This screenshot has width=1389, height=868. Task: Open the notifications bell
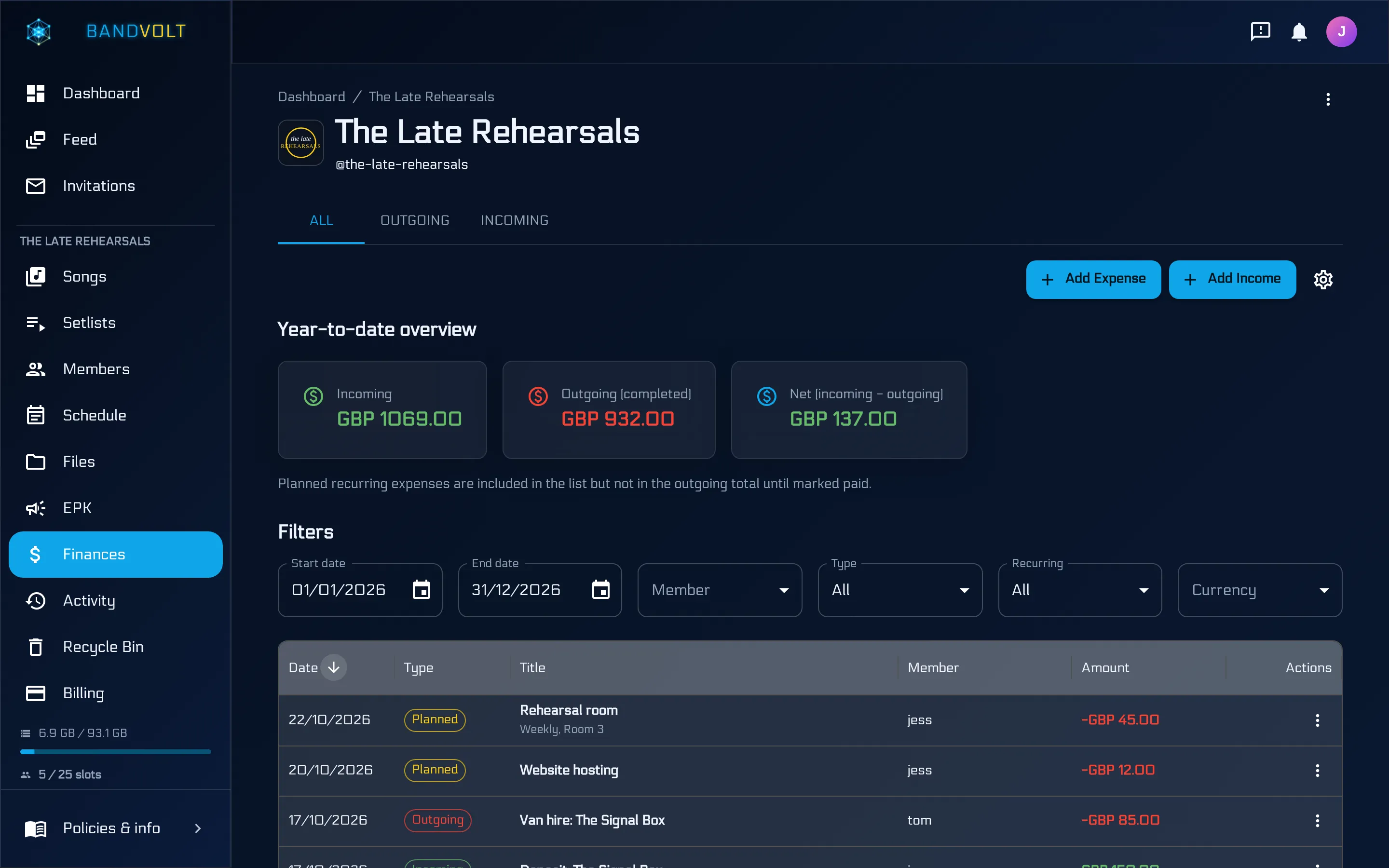tap(1299, 31)
